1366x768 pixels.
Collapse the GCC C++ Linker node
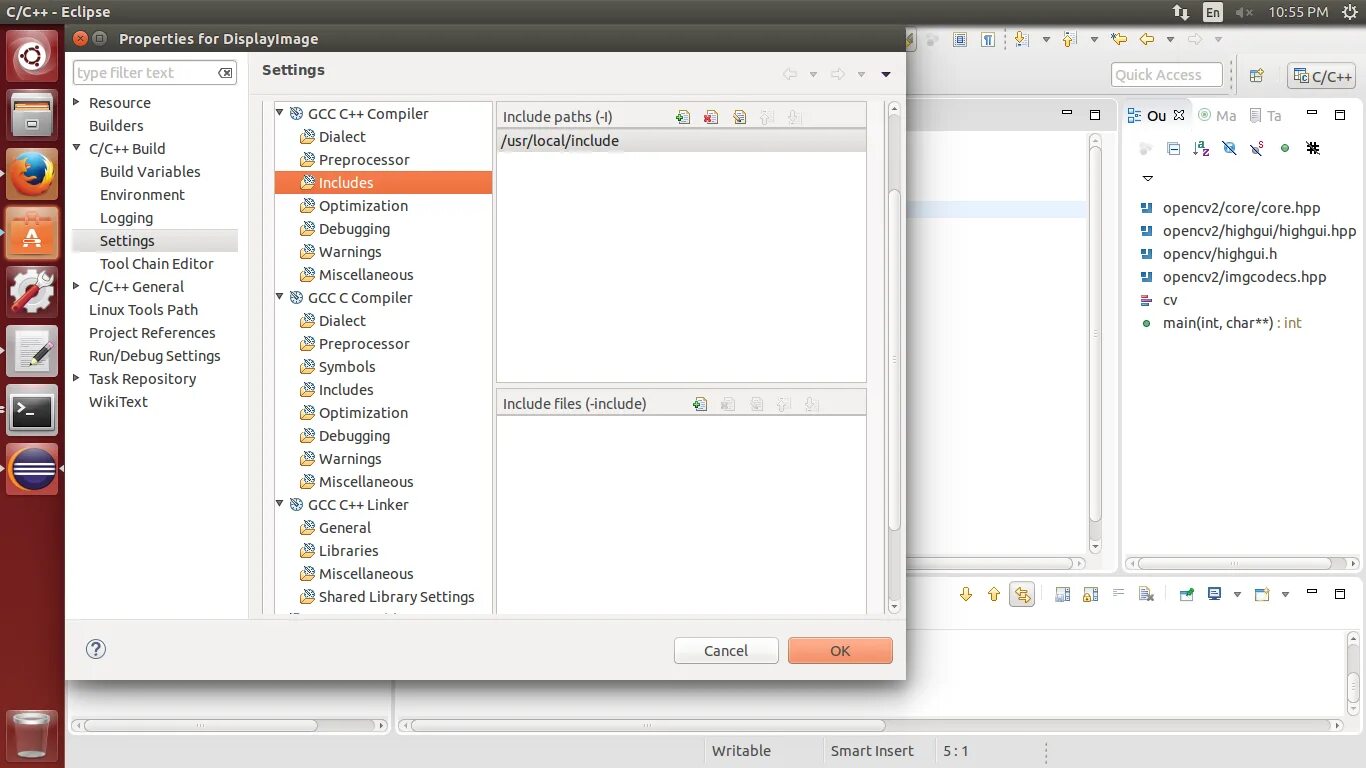(x=280, y=504)
